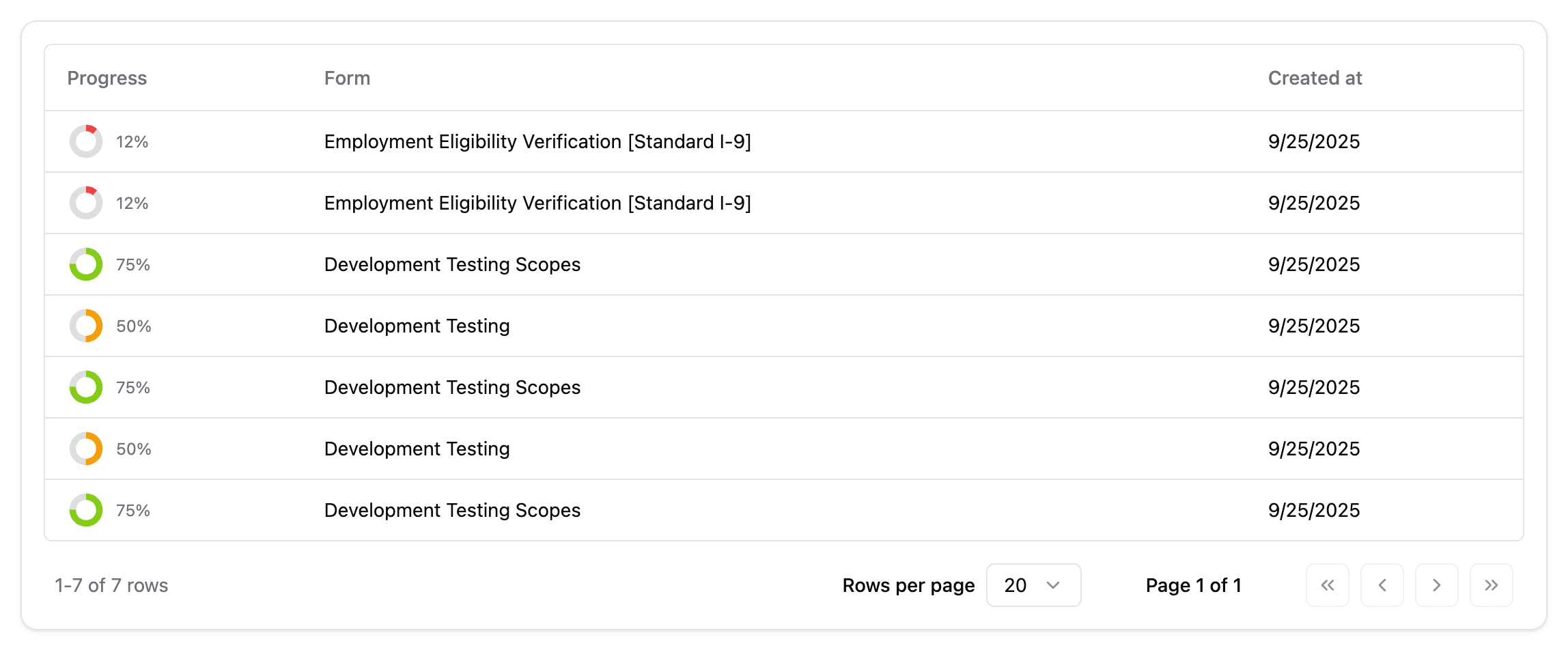Click the sixth row's orange 50% ring

pyautogui.click(x=86, y=449)
